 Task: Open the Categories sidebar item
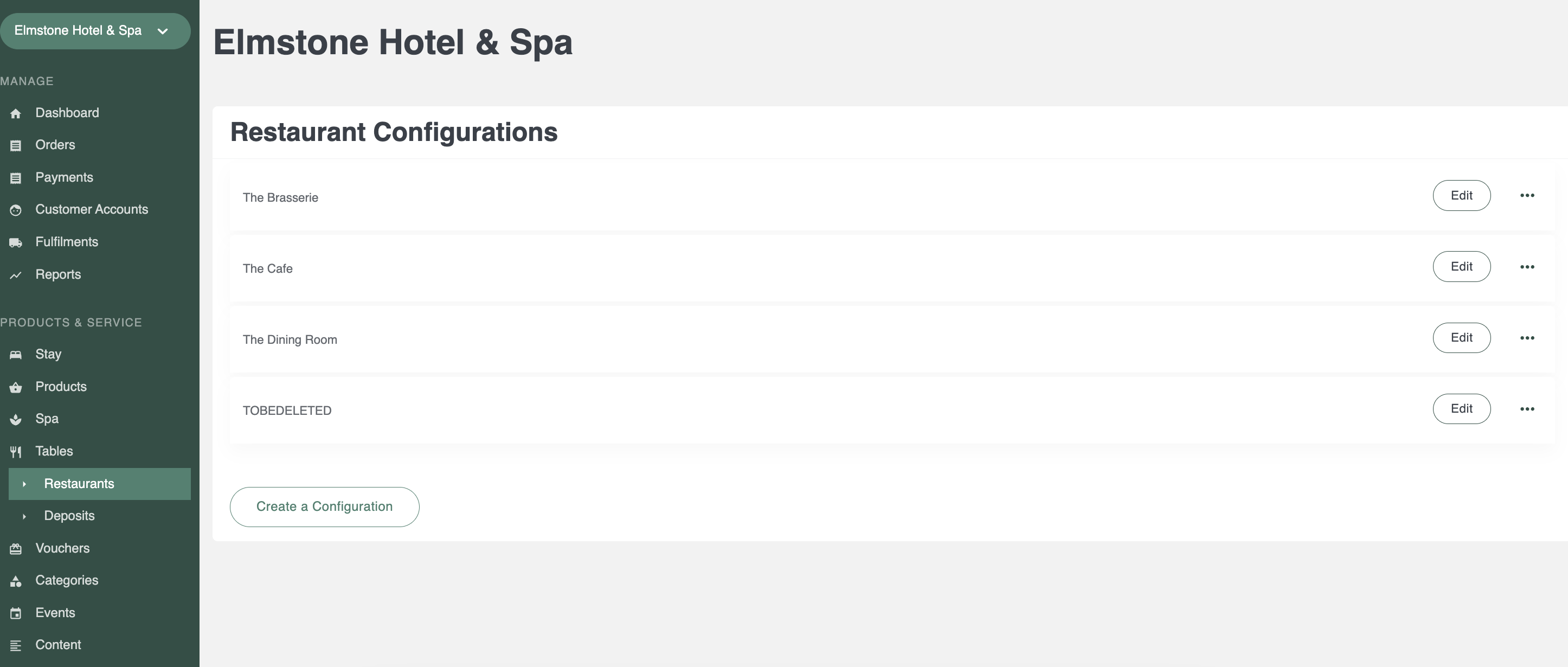click(66, 580)
